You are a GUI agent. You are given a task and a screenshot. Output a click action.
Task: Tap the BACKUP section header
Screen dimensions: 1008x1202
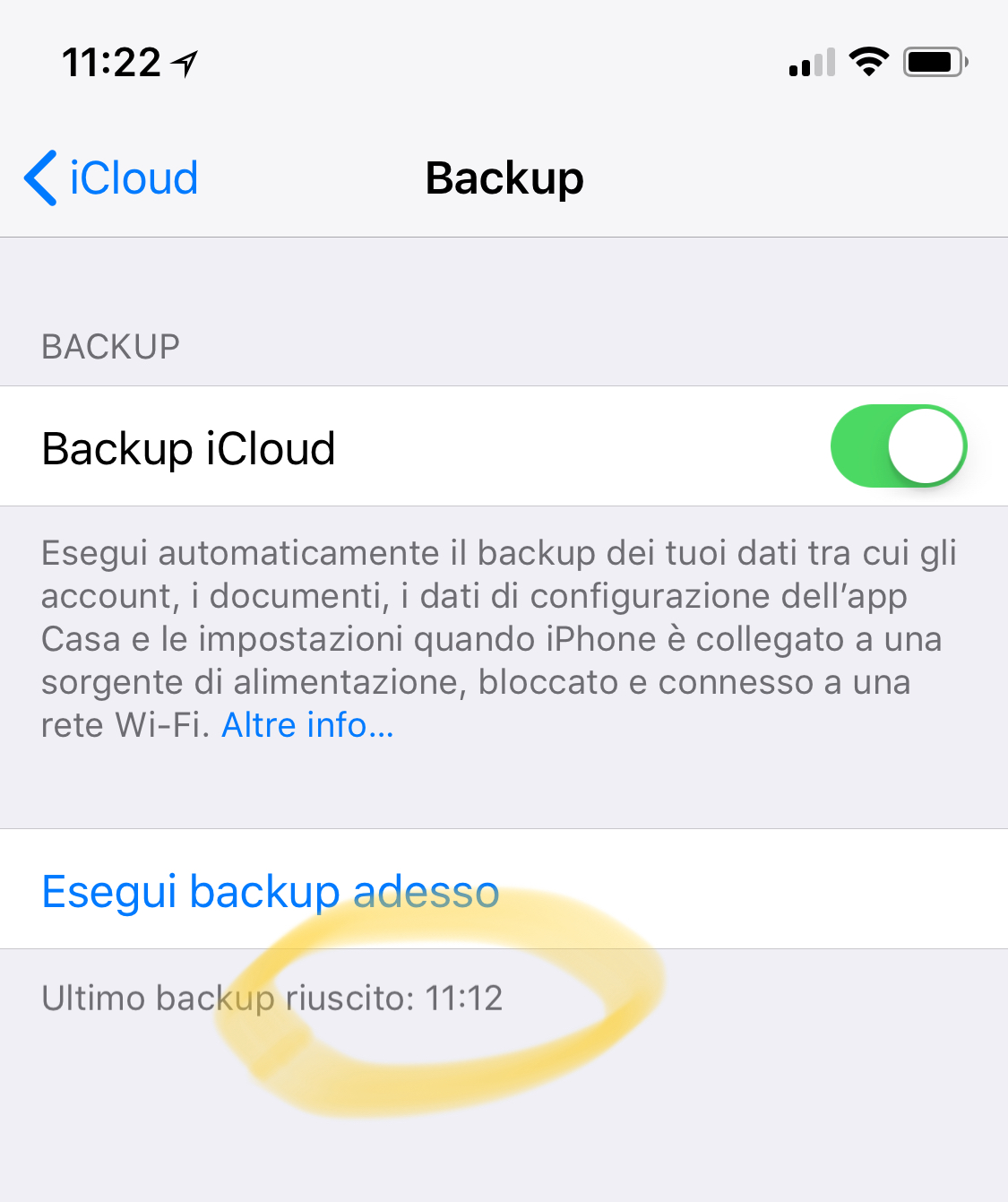[111, 346]
